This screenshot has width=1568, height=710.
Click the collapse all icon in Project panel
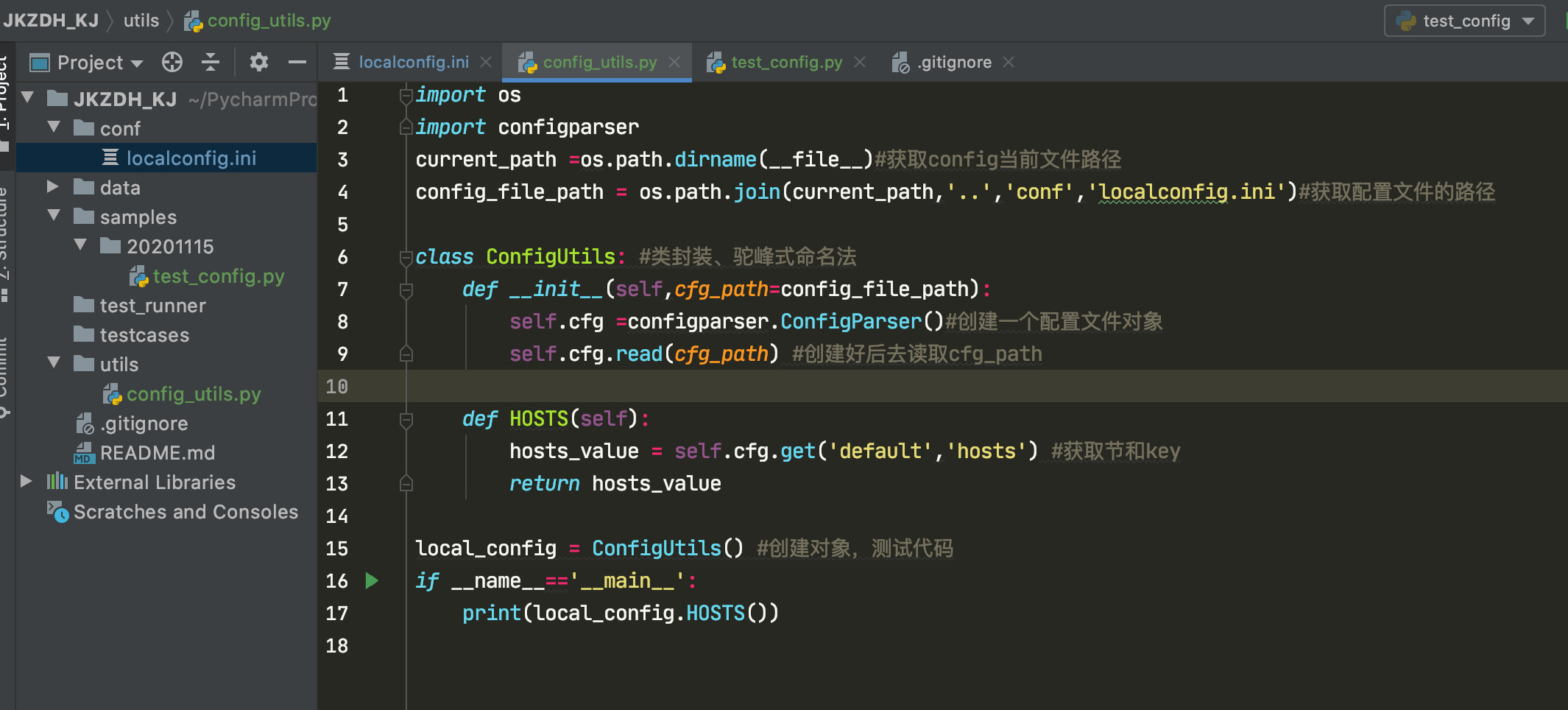point(211,63)
